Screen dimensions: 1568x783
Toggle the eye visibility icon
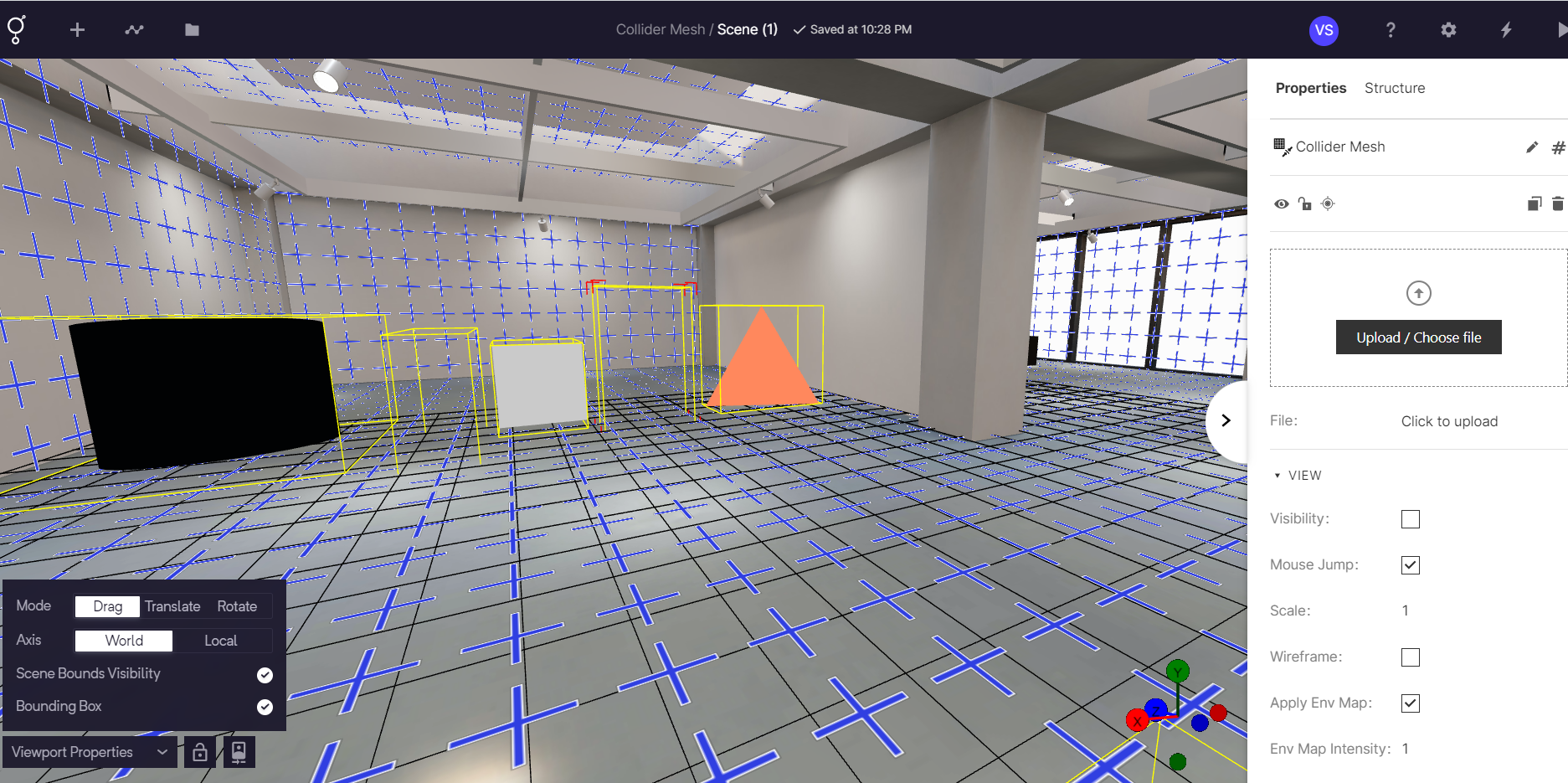pyautogui.click(x=1282, y=203)
